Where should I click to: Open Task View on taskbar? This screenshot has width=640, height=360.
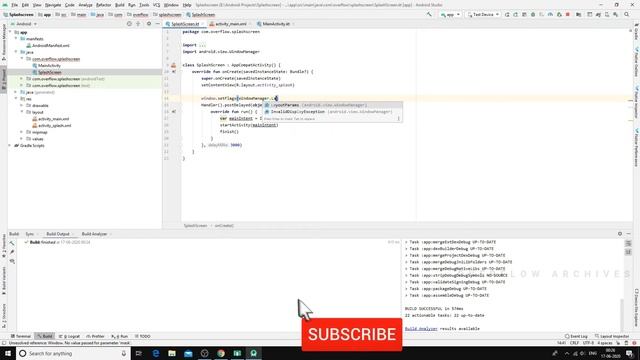(x=139, y=353)
